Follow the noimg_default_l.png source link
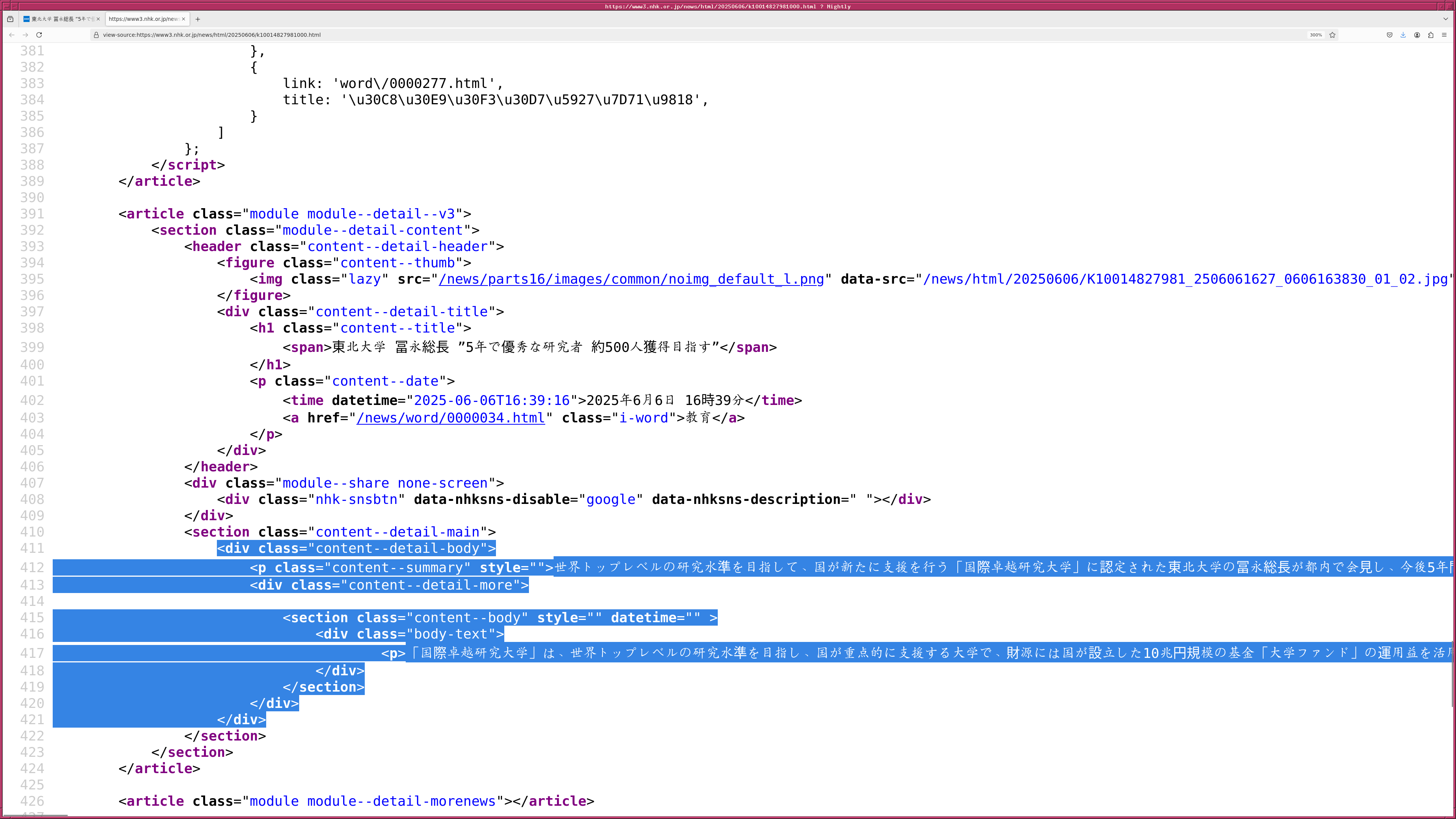The height and width of the screenshot is (819, 1456). (x=631, y=279)
